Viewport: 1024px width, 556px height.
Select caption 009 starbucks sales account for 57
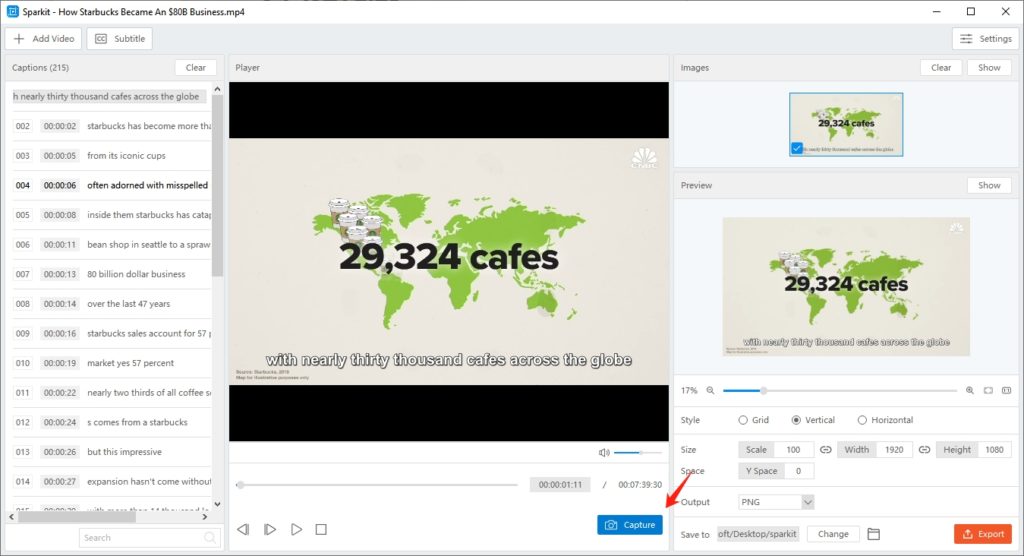(x=112, y=333)
